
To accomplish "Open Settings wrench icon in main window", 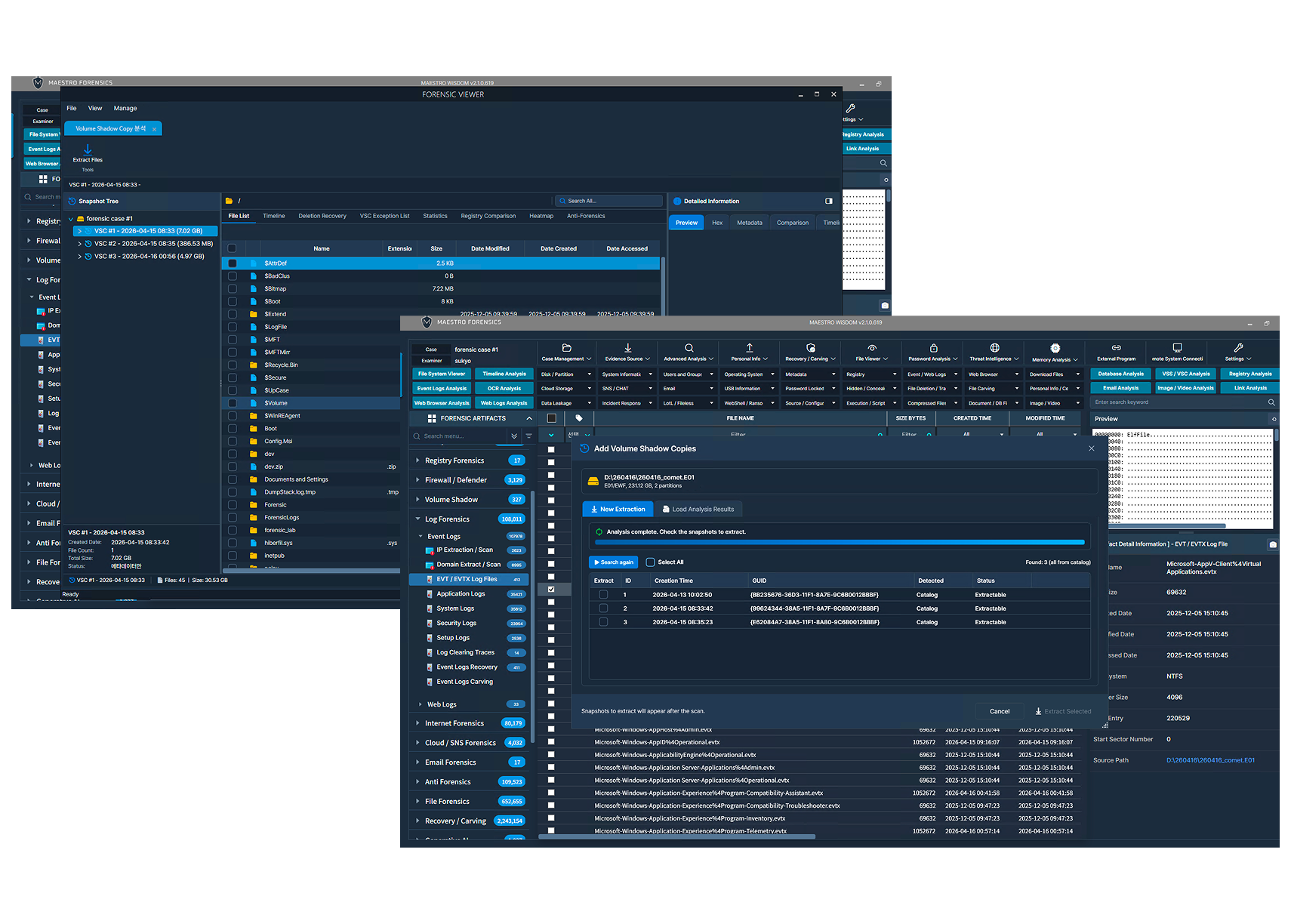I will [1238, 348].
